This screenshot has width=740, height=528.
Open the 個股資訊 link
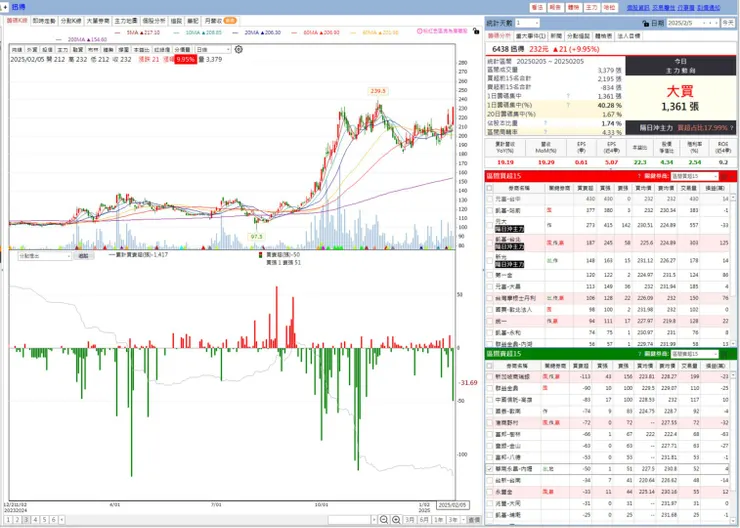click(x=638, y=8)
